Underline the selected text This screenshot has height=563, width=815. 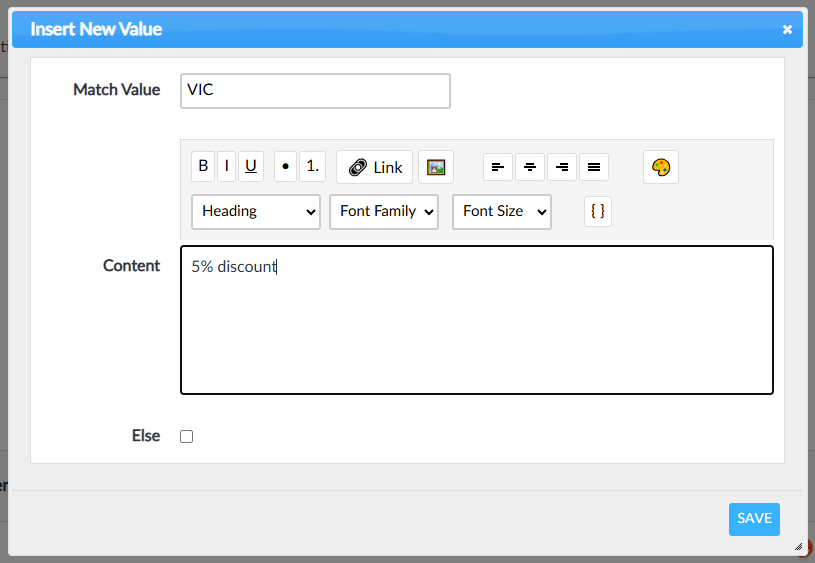click(x=251, y=166)
